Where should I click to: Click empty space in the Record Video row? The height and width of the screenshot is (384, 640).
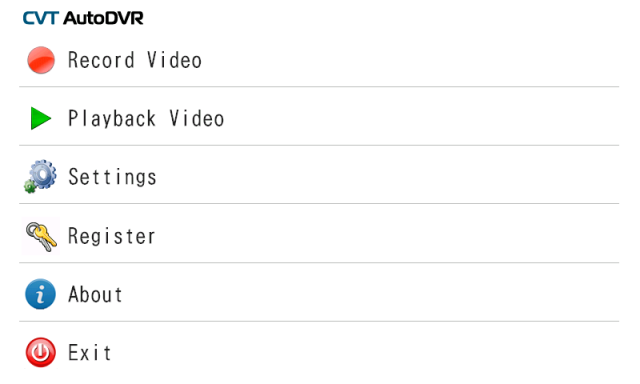click(x=408, y=60)
